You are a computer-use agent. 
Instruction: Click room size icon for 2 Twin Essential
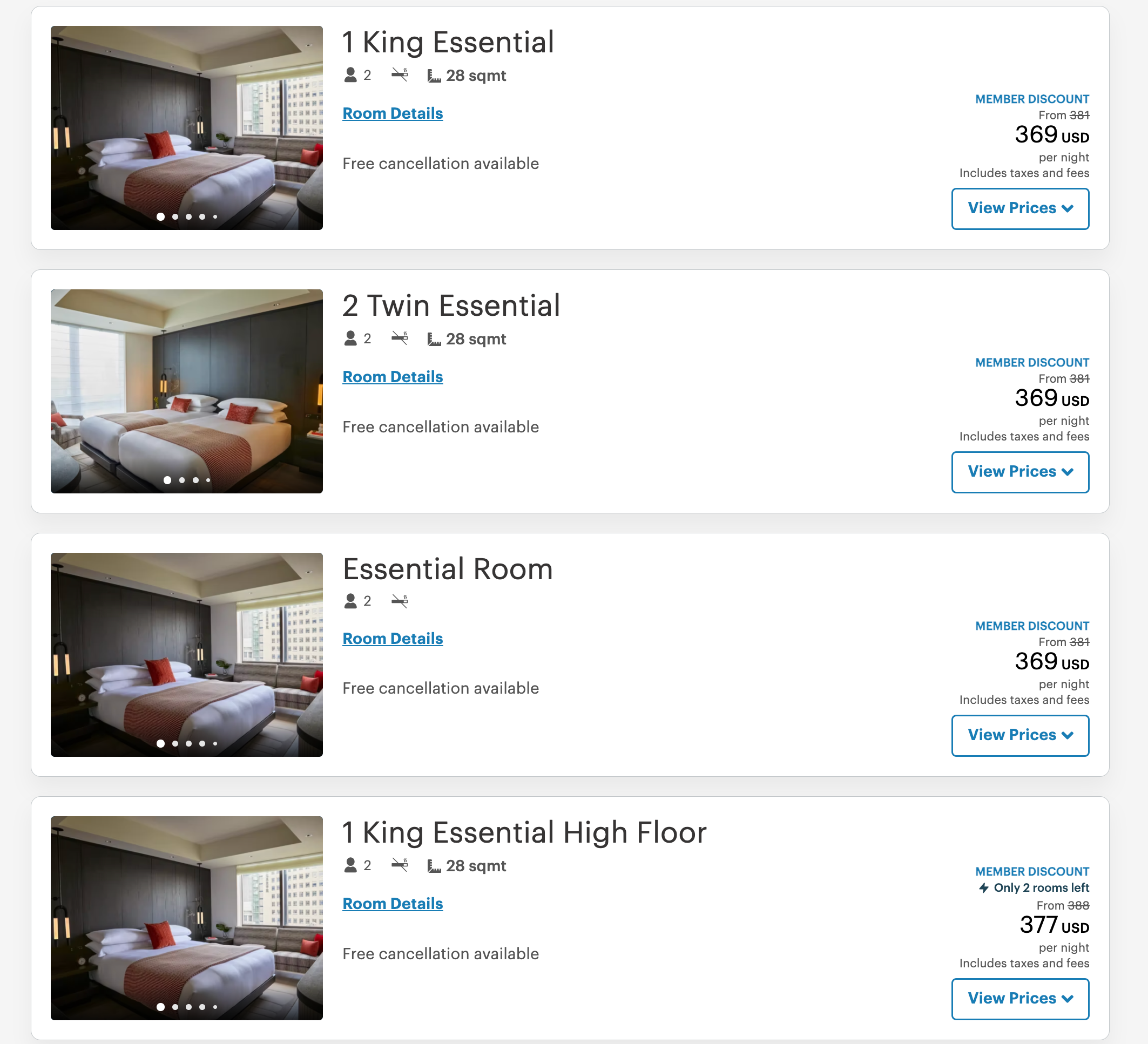(434, 339)
